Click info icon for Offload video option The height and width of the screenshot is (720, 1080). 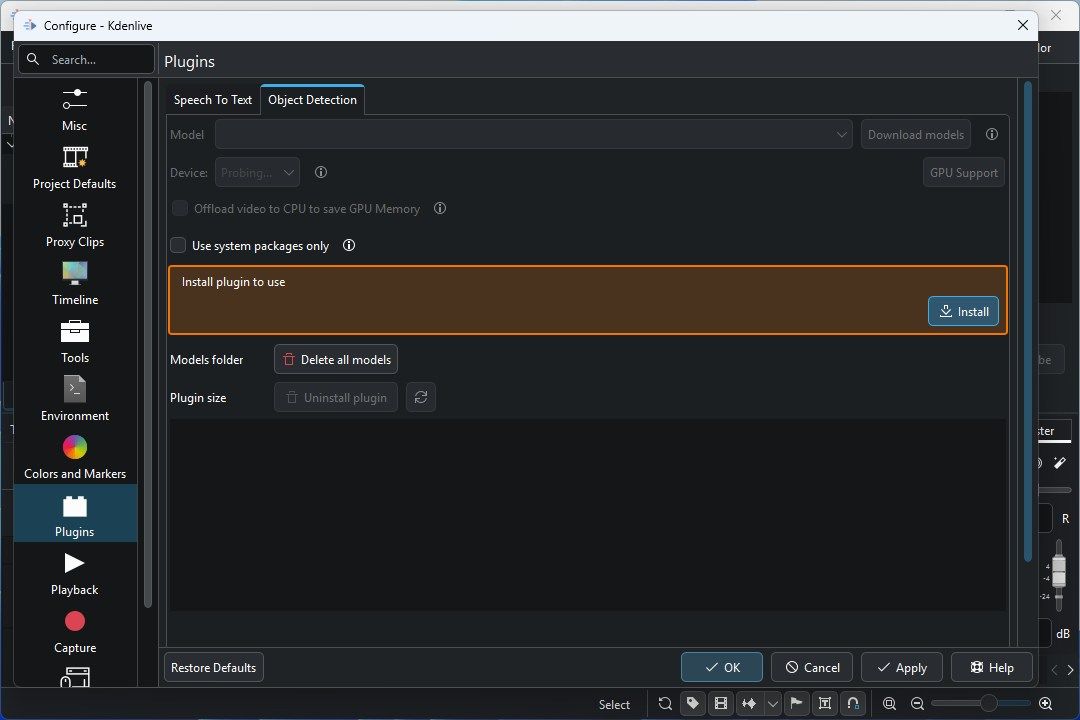click(x=439, y=208)
